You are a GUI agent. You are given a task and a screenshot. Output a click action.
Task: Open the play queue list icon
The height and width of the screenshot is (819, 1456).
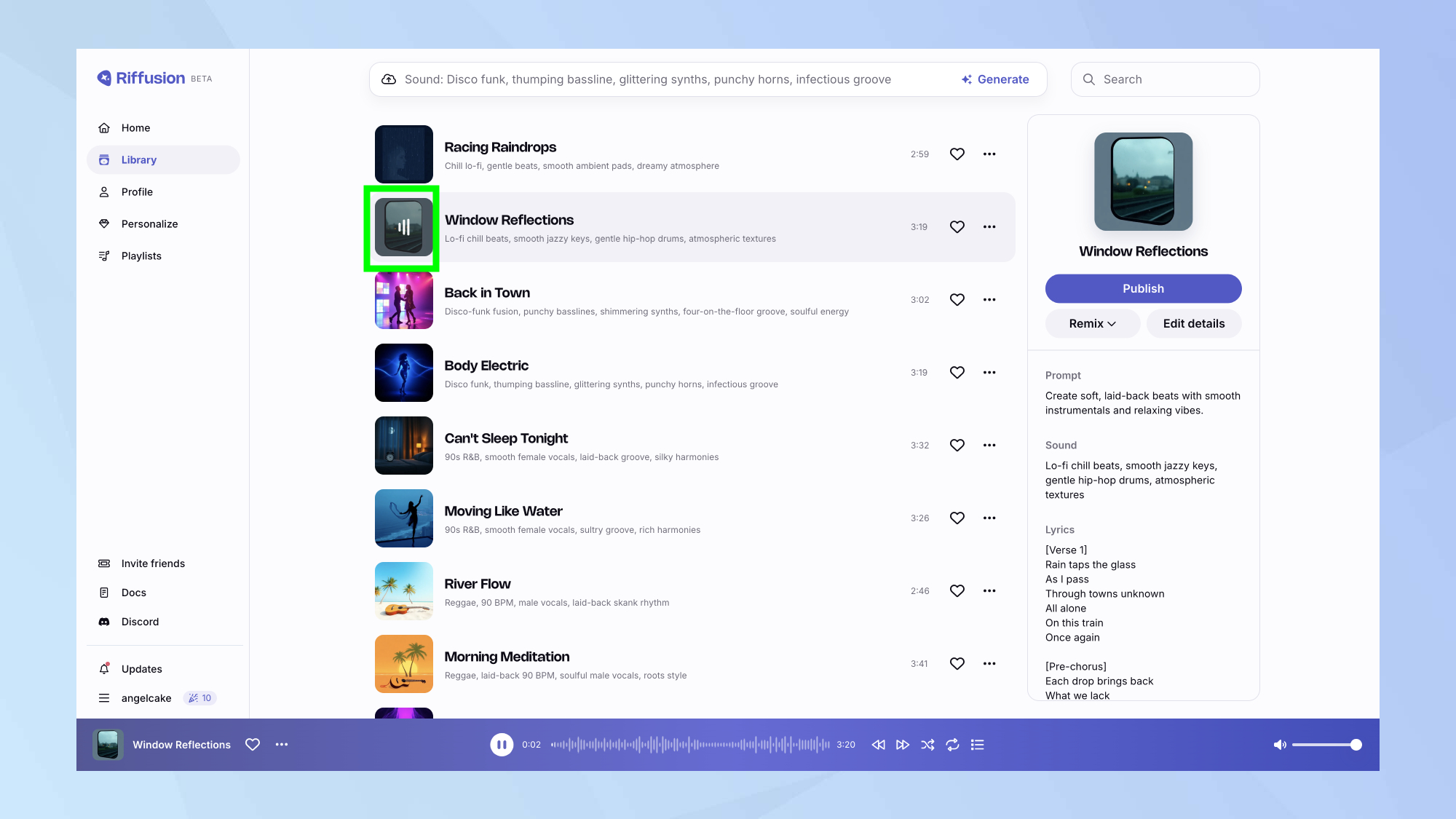978,745
